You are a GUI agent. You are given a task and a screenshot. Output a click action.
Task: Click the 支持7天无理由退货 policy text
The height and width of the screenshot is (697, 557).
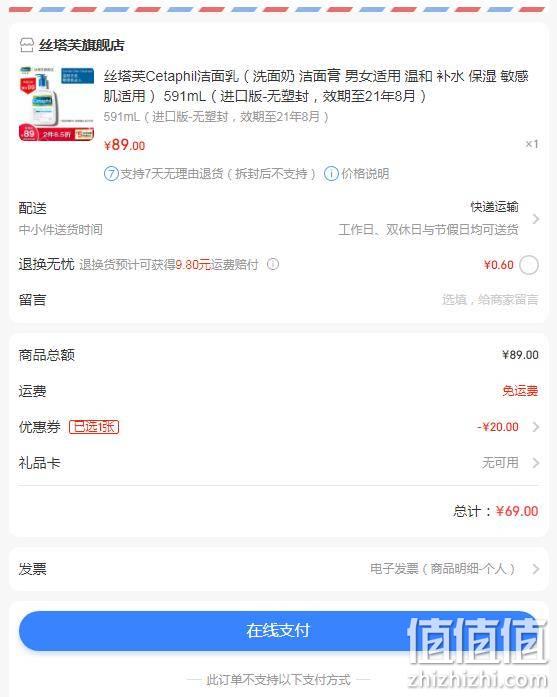pos(218,174)
